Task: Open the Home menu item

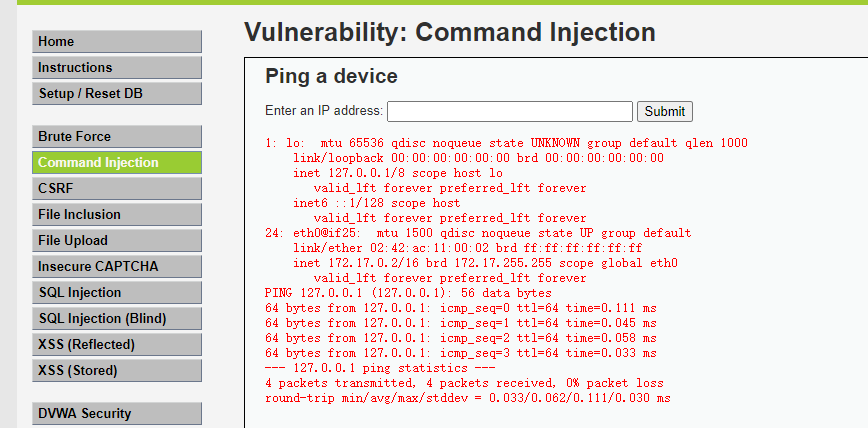Action: click(116, 41)
